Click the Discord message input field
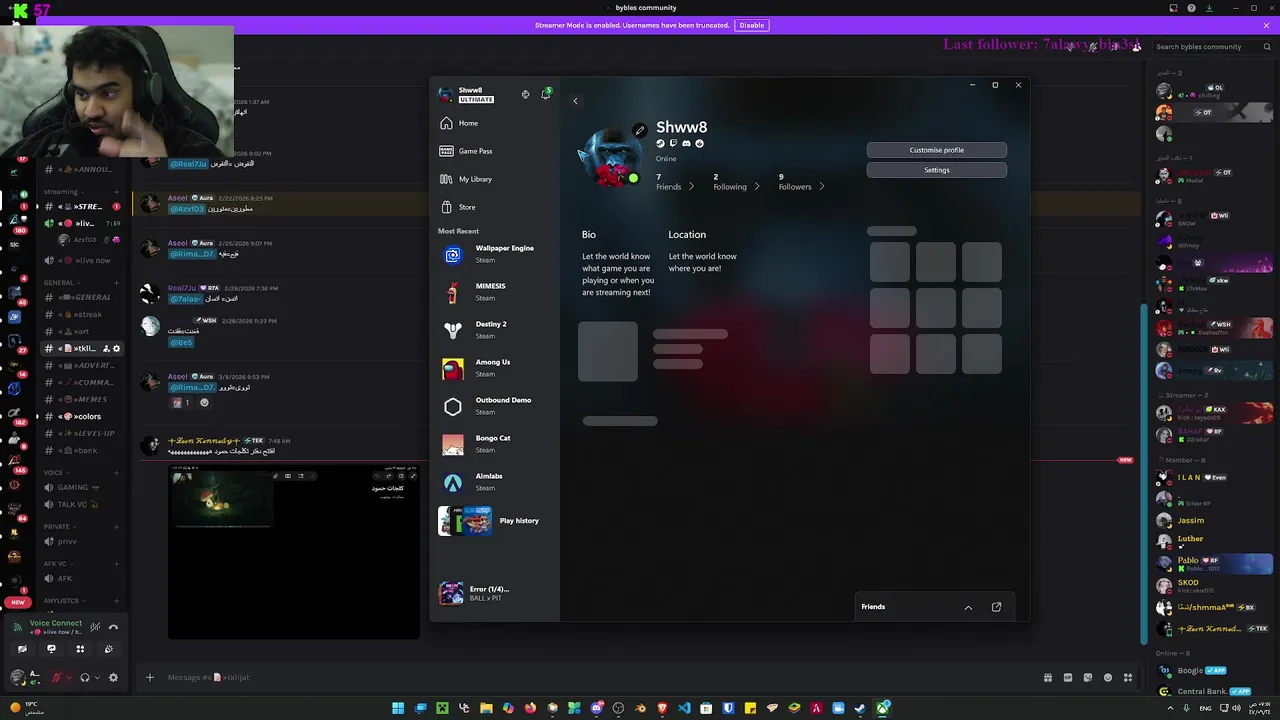Image resolution: width=1280 pixels, height=720 pixels. (600, 677)
